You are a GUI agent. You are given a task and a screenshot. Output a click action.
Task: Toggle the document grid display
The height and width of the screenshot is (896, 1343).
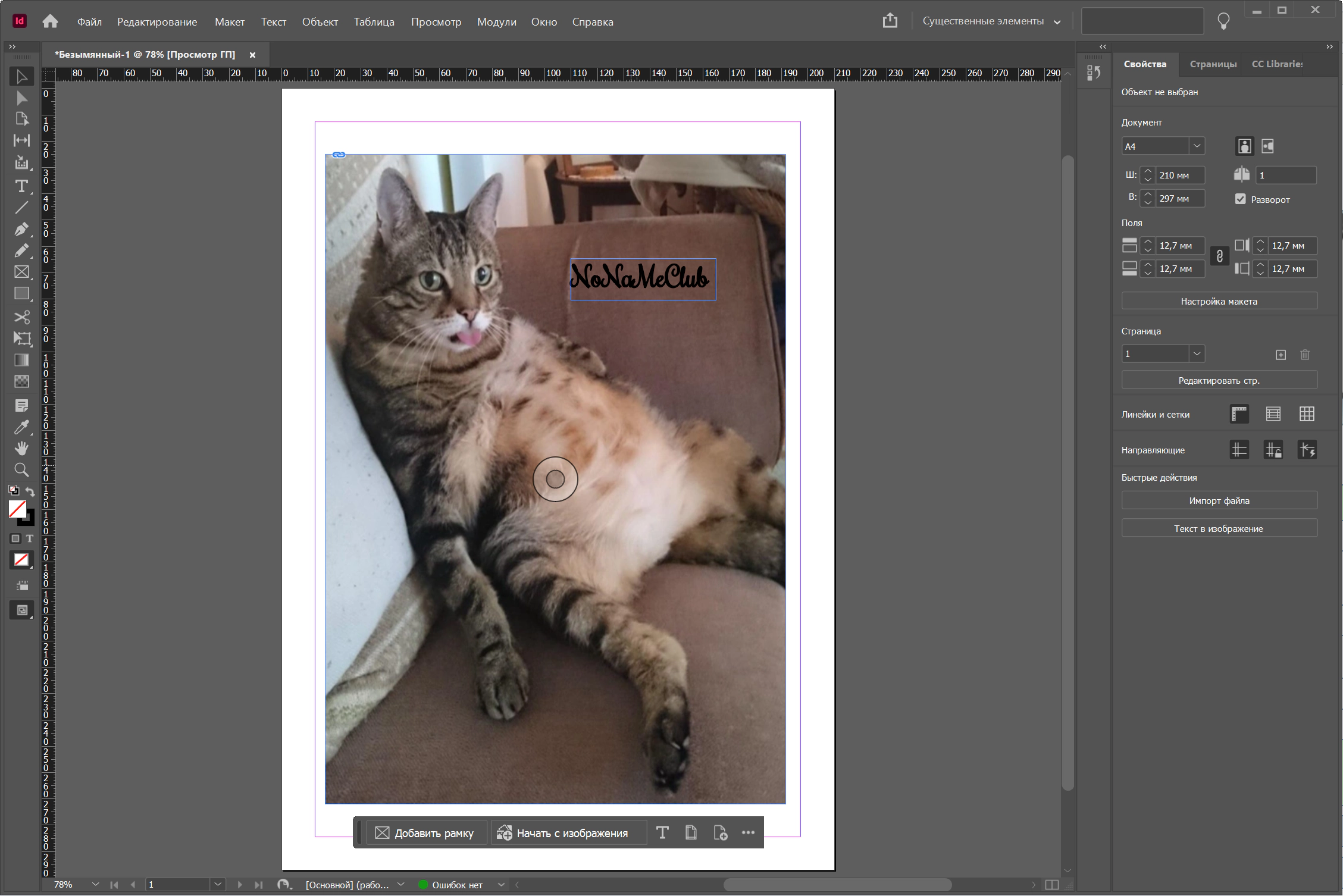tap(1307, 414)
